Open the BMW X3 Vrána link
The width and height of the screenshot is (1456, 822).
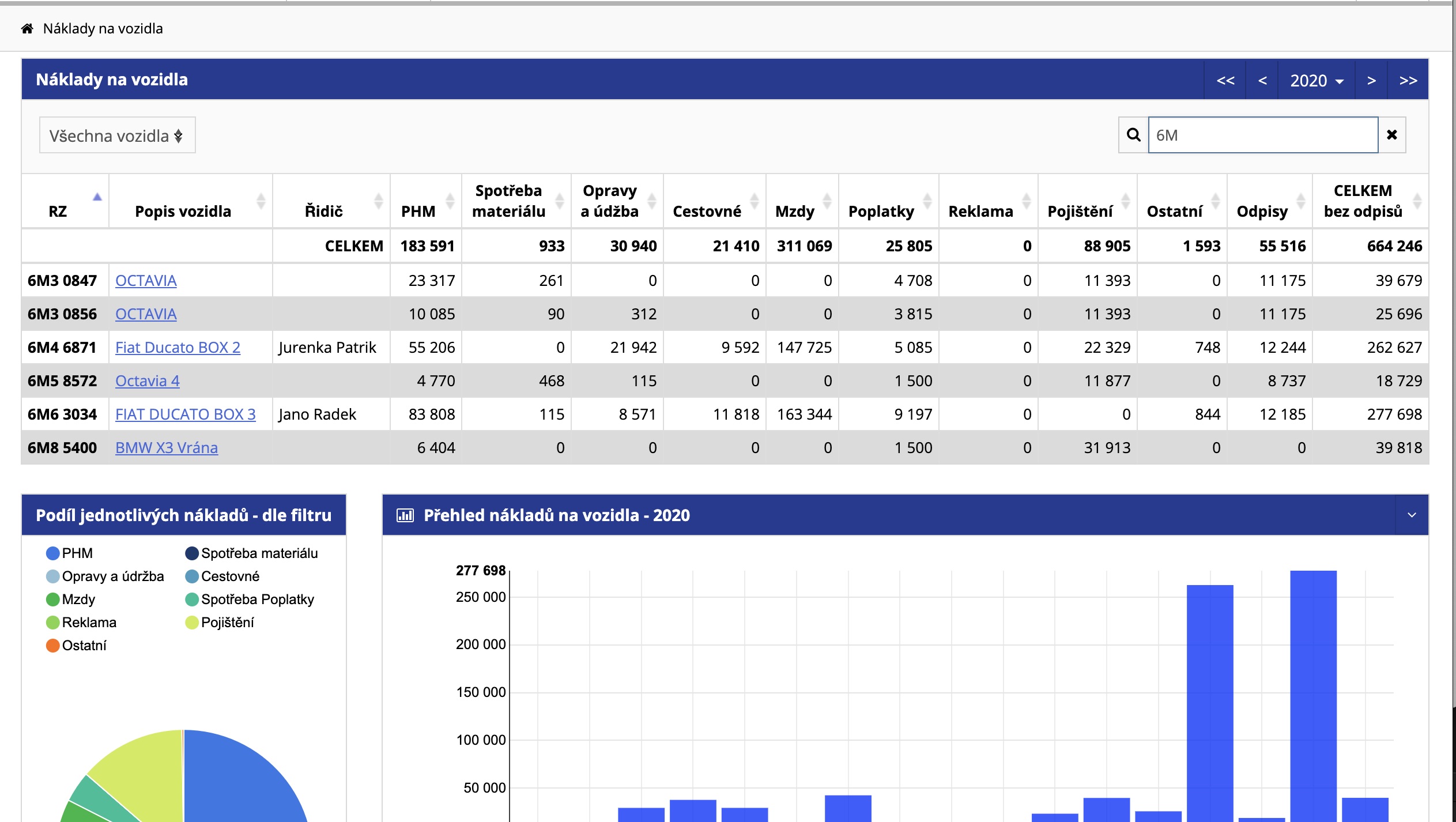167,448
